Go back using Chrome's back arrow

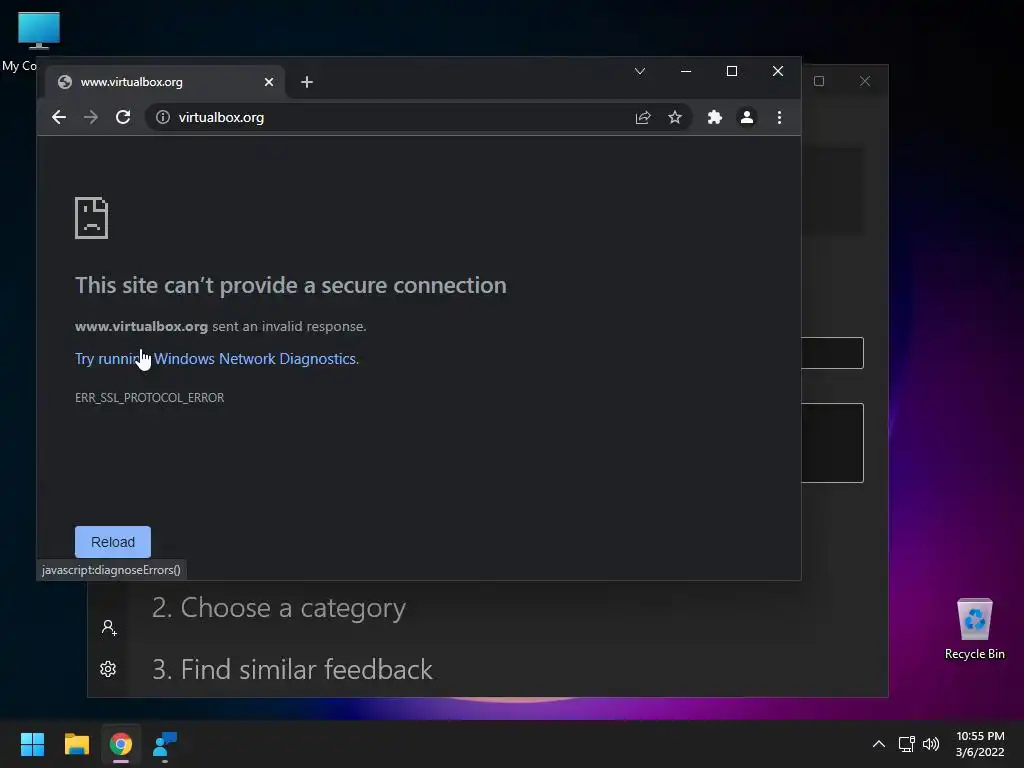click(59, 118)
